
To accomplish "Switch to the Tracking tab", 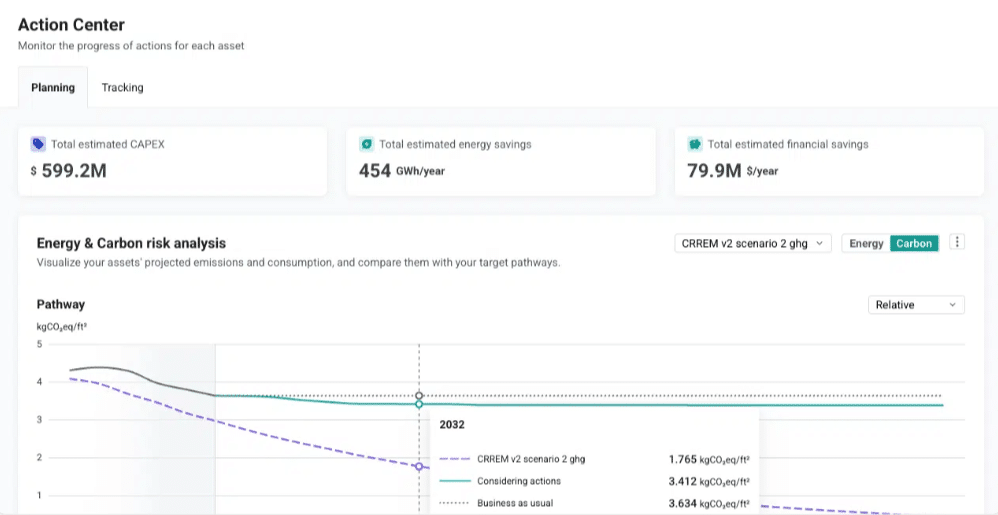I will tap(122, 87).
